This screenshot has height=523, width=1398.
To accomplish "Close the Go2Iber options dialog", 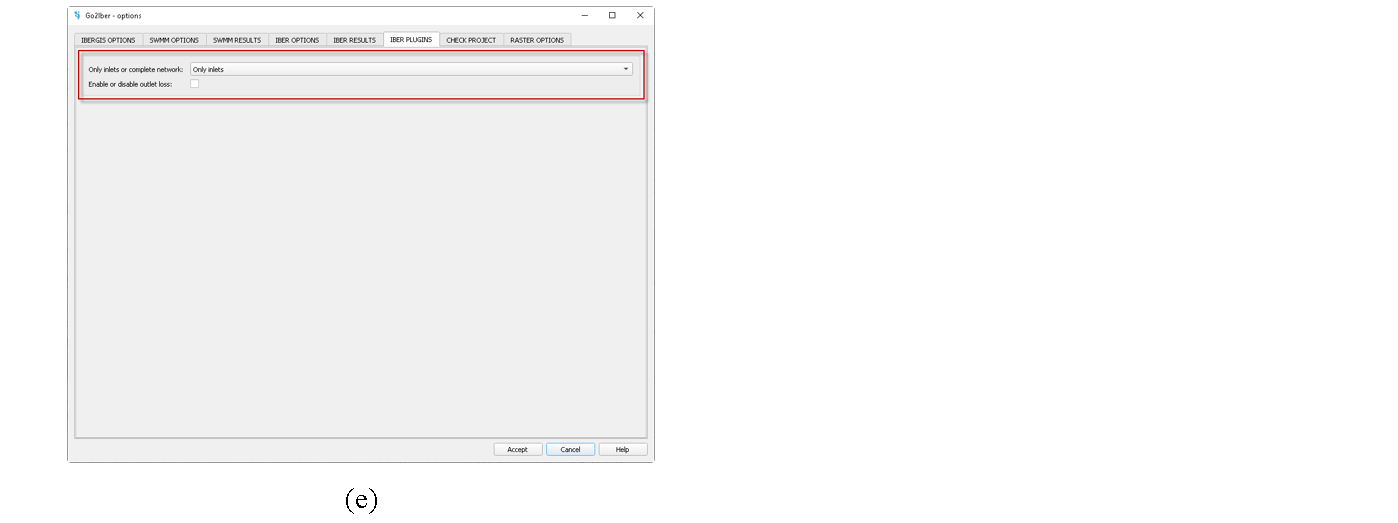I will click(640, 15).
